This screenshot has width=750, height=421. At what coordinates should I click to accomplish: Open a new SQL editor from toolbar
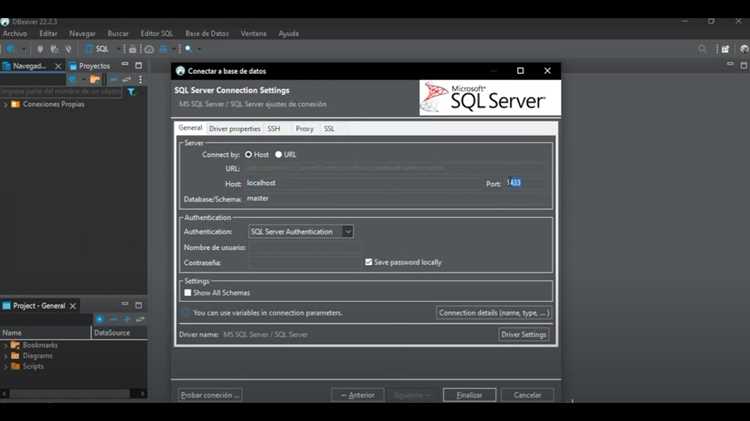97,49
